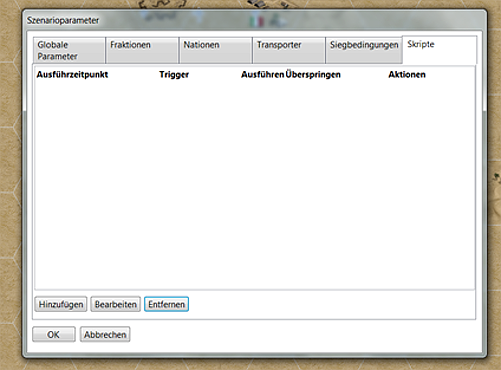Add a script with Hinzufügen
Image resolution: width=501 pixels, height=370 pixels.
pos(61,304)
